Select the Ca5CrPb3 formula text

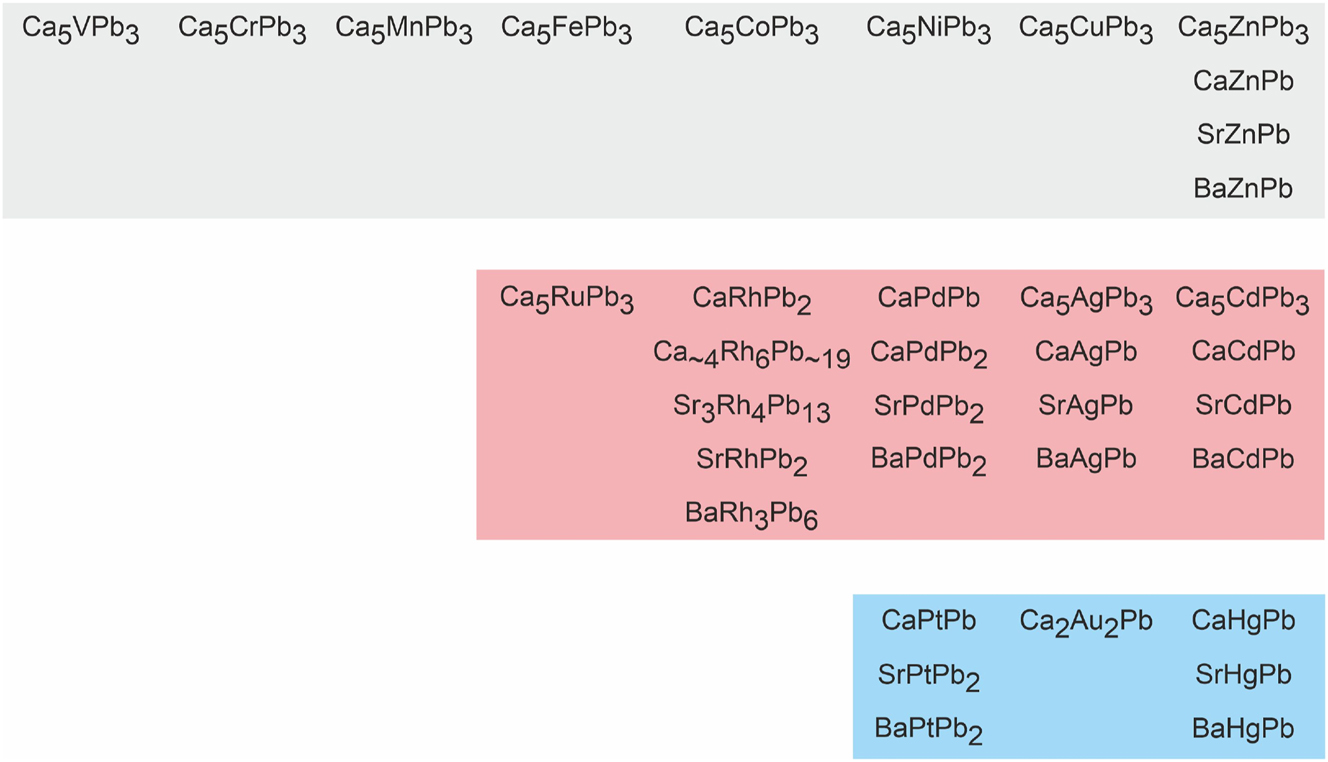point(242,29)
